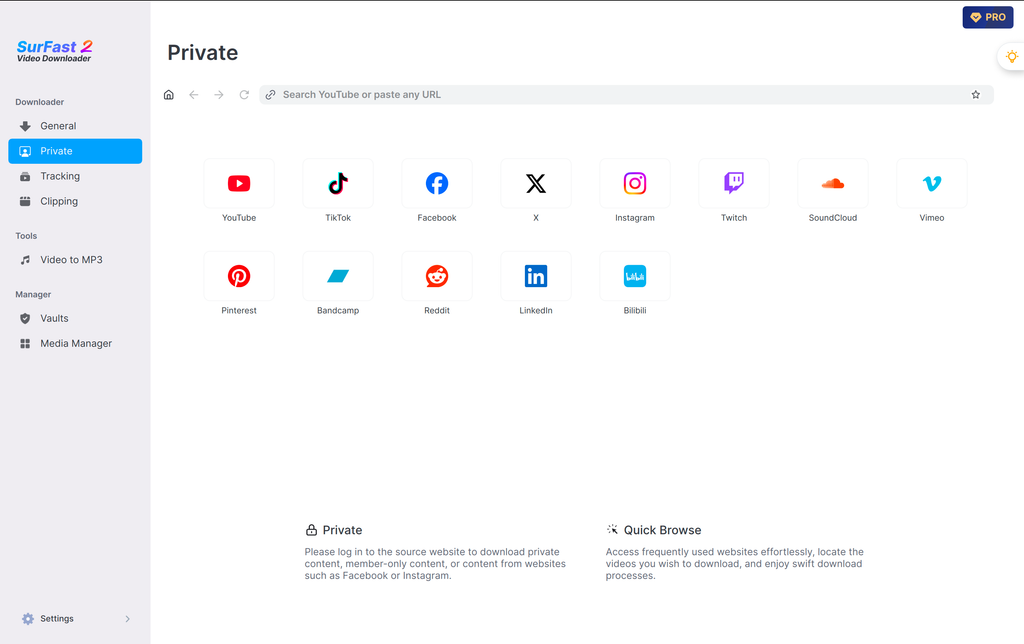Open Settings at the sidebar bottom

point(75,619)
